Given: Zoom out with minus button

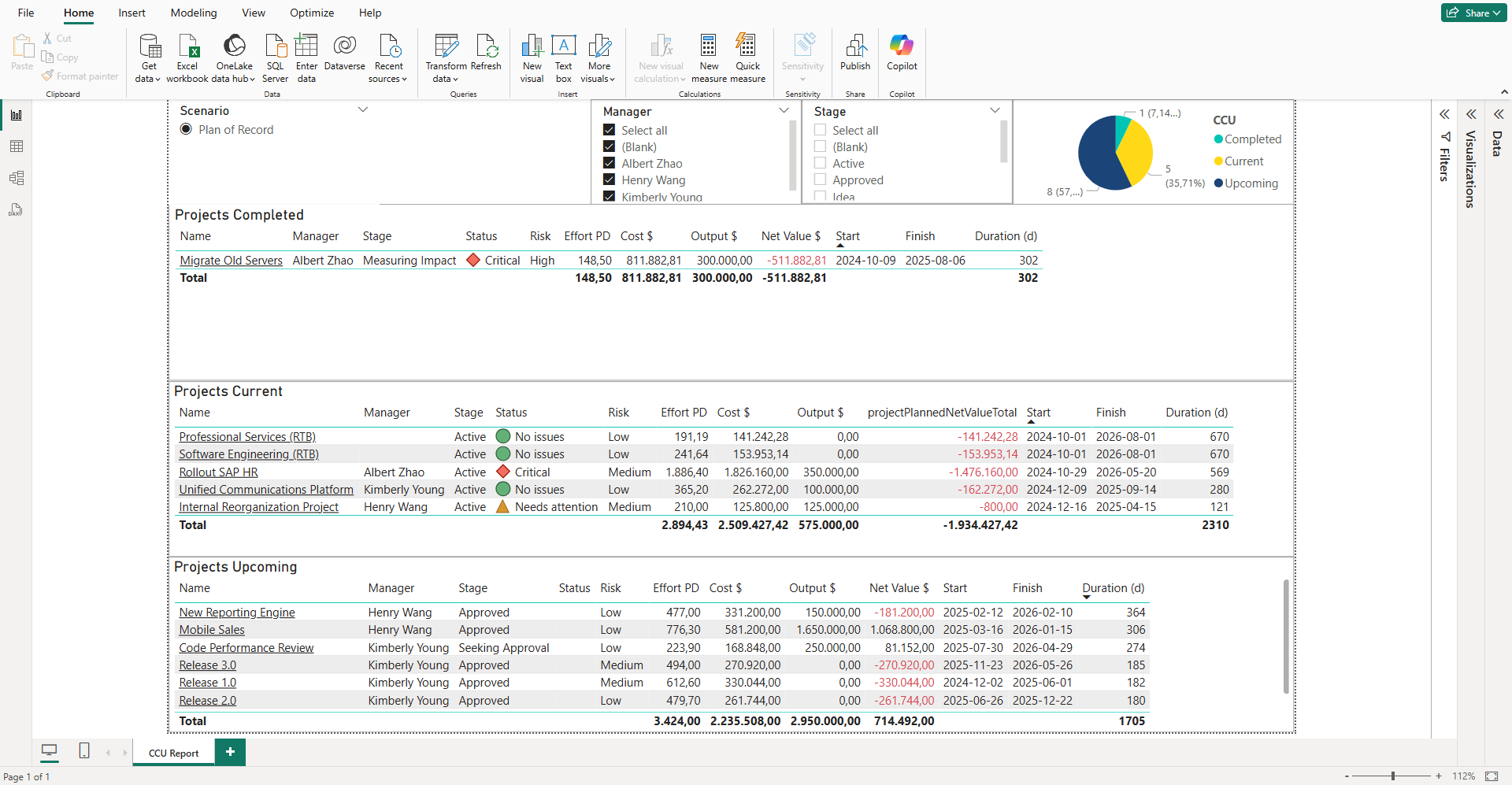Looking at the screenshot, I should click(1347, 776).
